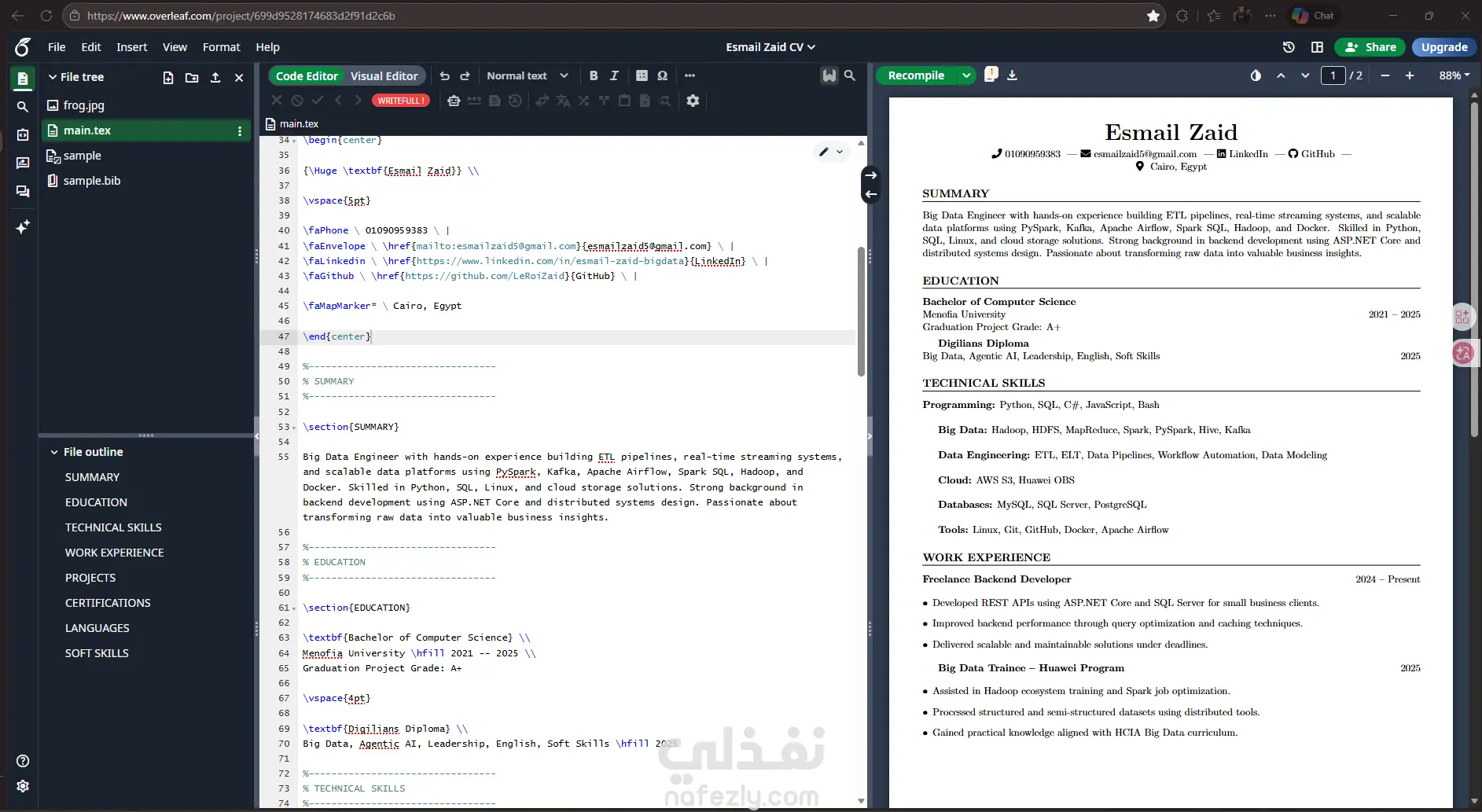Open the Overleaf home logo
This screenshot has height=812, width=1482.
[23, 47]
